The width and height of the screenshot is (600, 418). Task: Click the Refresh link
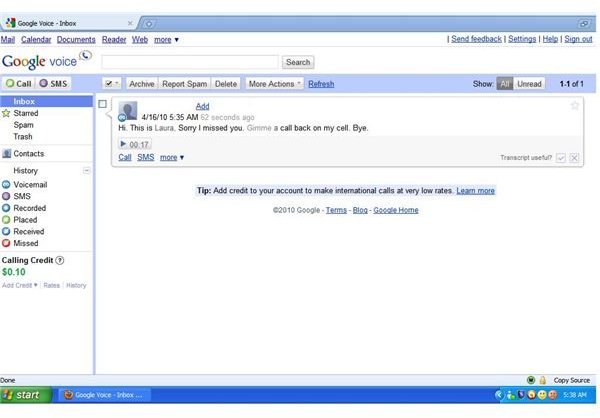(321, 84)
